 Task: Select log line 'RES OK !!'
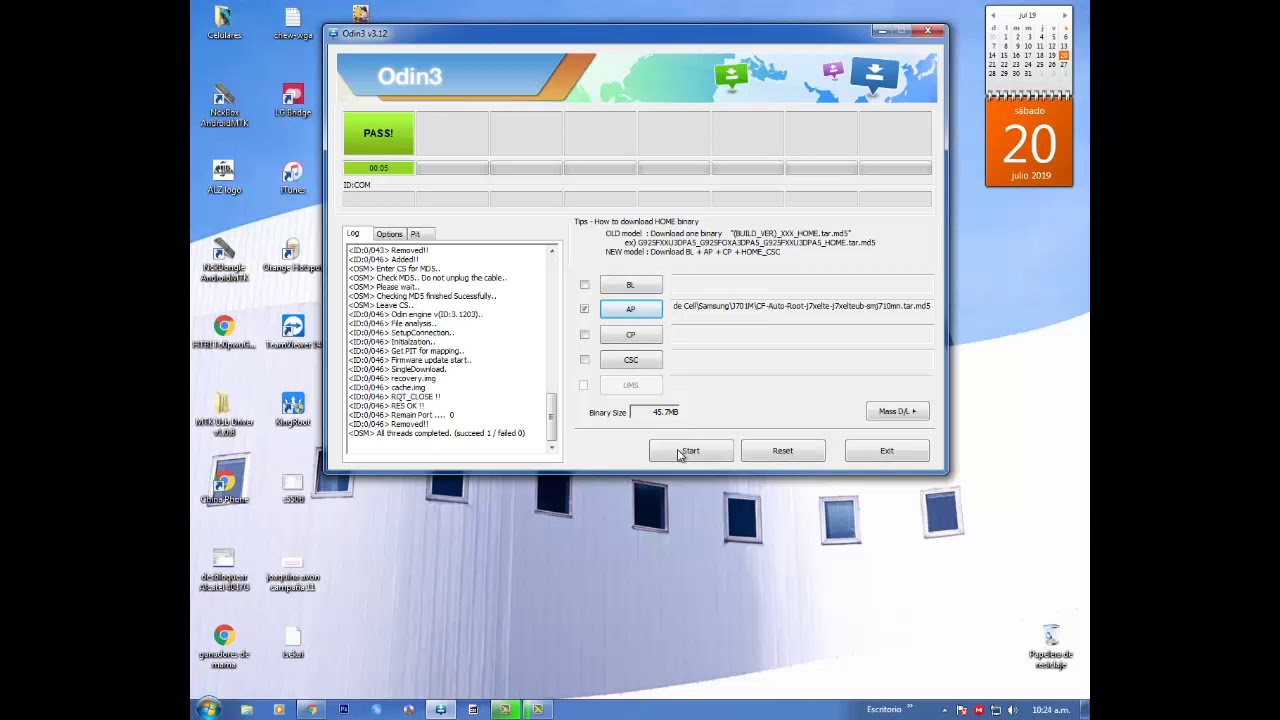coord(386,405)
